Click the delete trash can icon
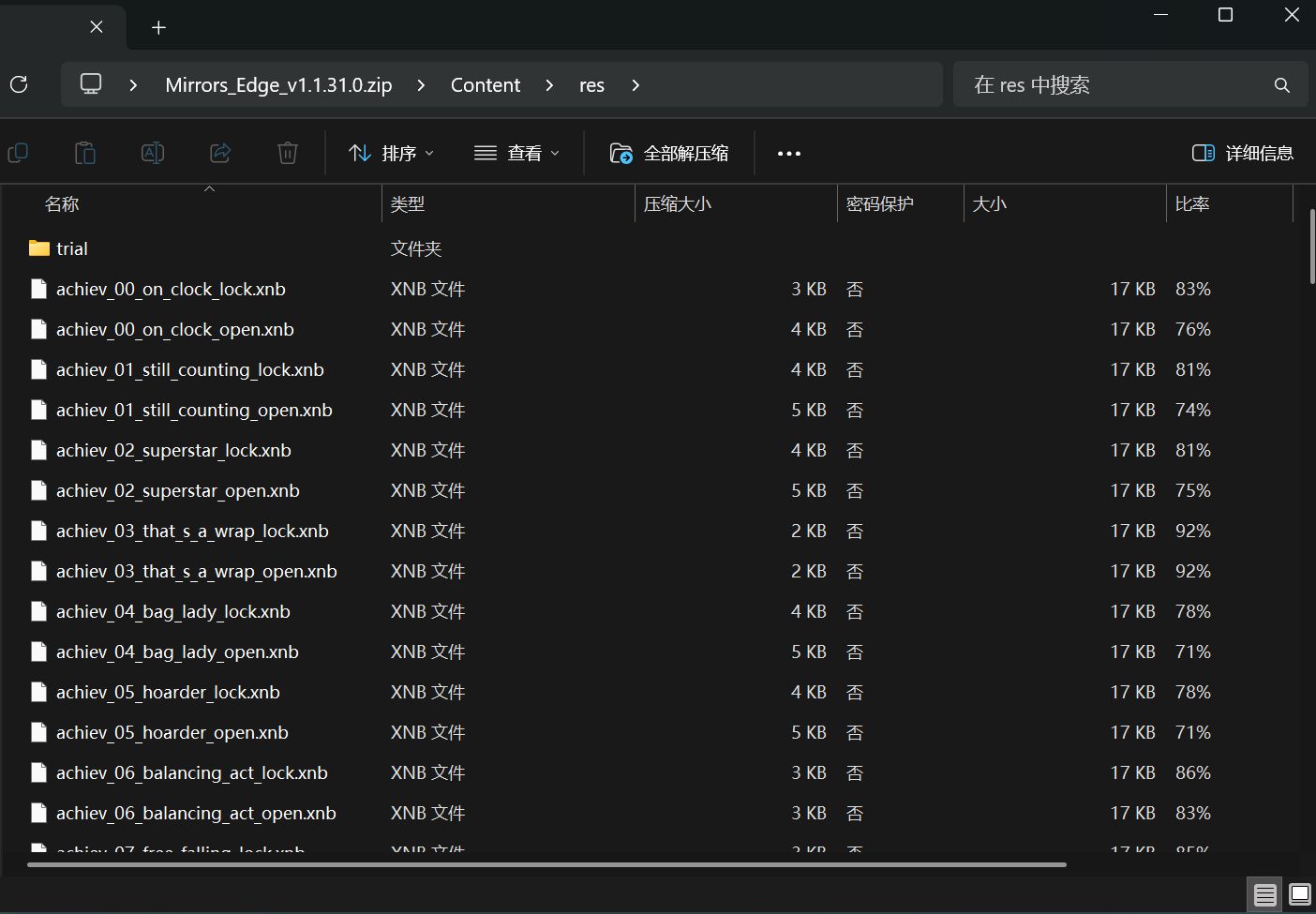1316x914 pixels. pyautogui.click(x=288, y=153)
